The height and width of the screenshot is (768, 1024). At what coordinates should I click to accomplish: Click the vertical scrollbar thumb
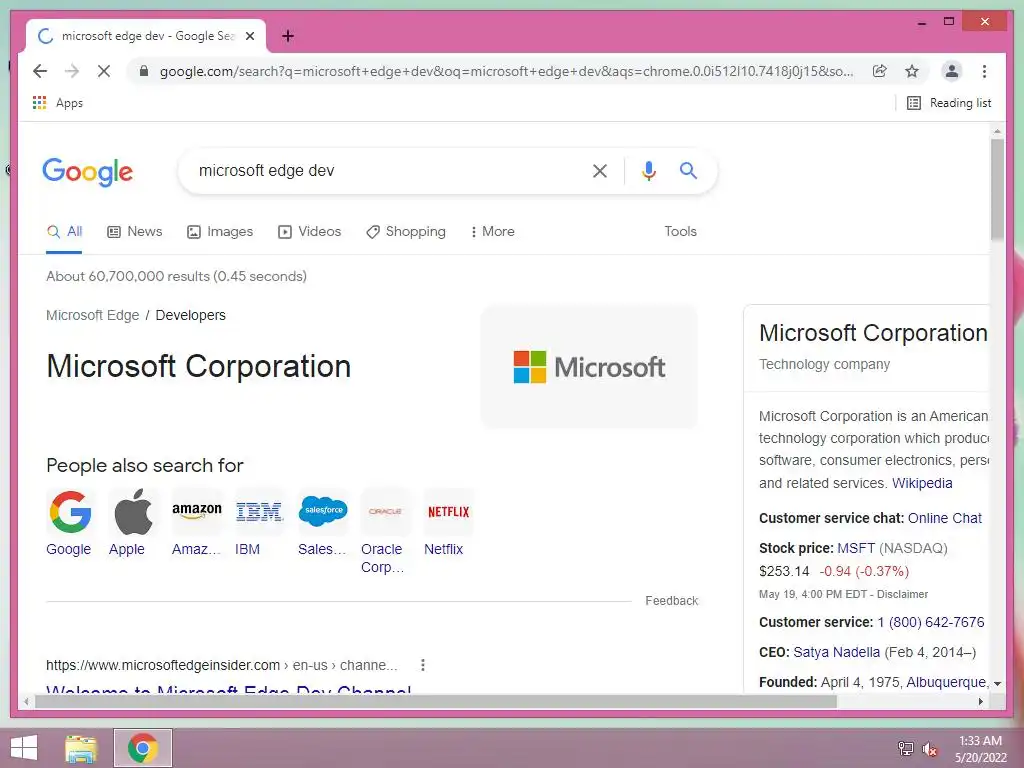tap(997, 189)
